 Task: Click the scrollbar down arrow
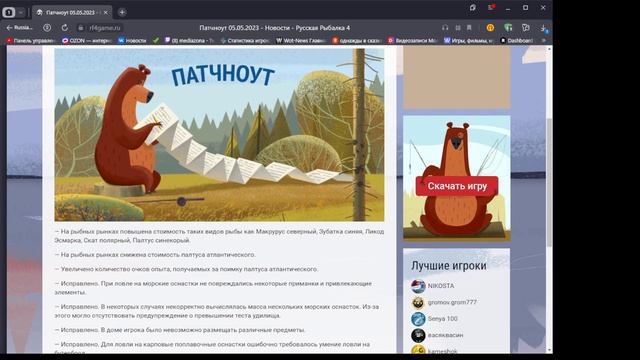549,350
